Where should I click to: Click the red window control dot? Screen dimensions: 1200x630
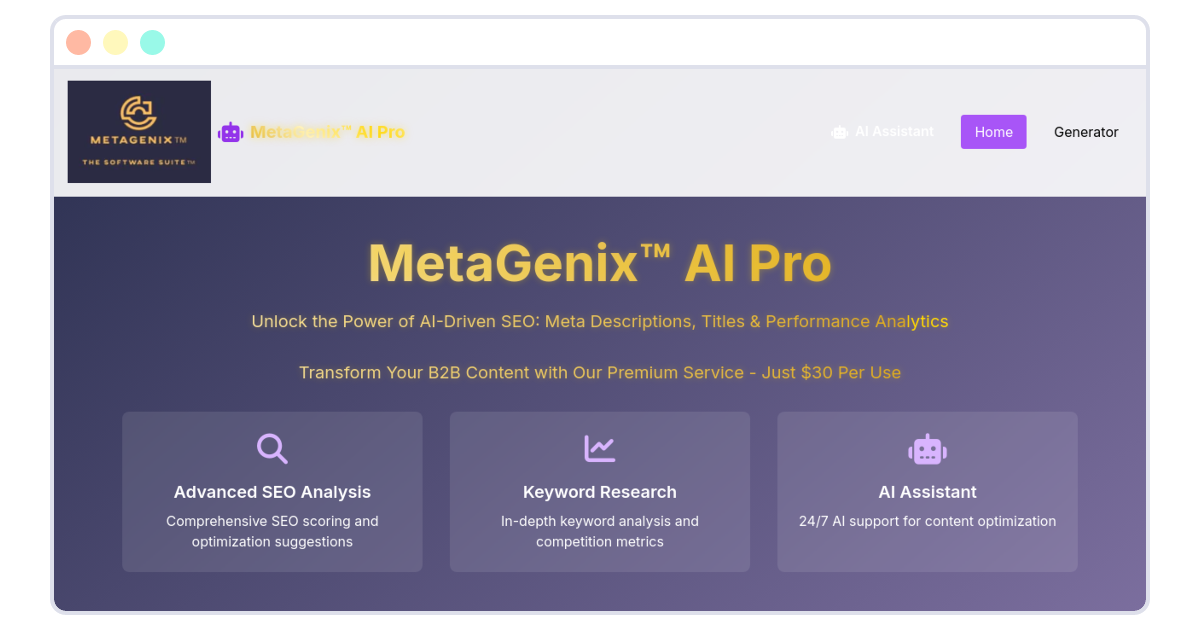coord(78,43)
